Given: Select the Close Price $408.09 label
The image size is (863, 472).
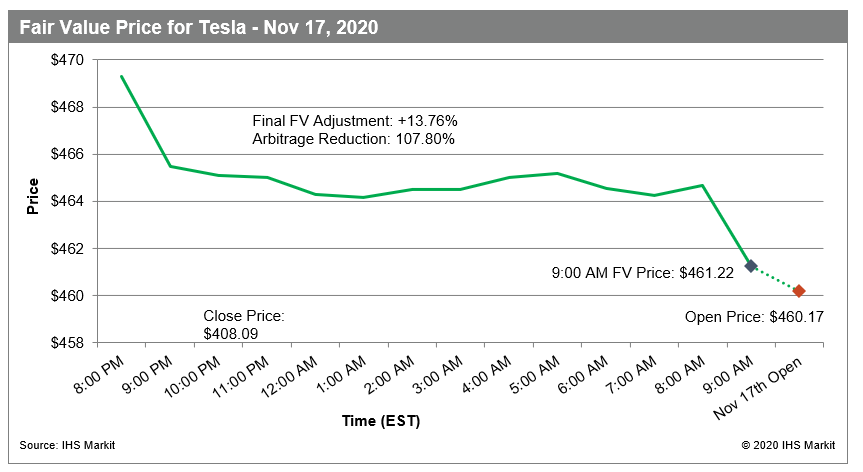Looking at the screenshot, I should tap(243, 324).
